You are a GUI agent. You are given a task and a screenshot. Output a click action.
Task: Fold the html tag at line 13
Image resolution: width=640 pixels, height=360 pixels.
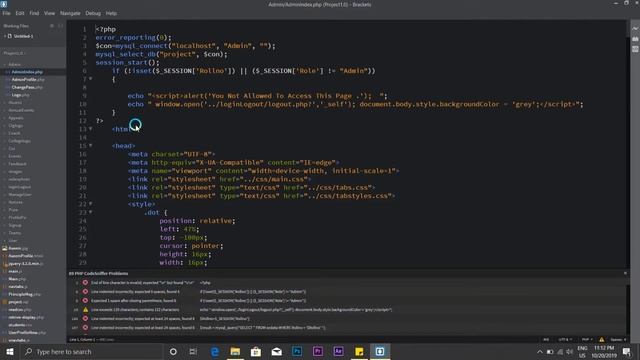91,129
